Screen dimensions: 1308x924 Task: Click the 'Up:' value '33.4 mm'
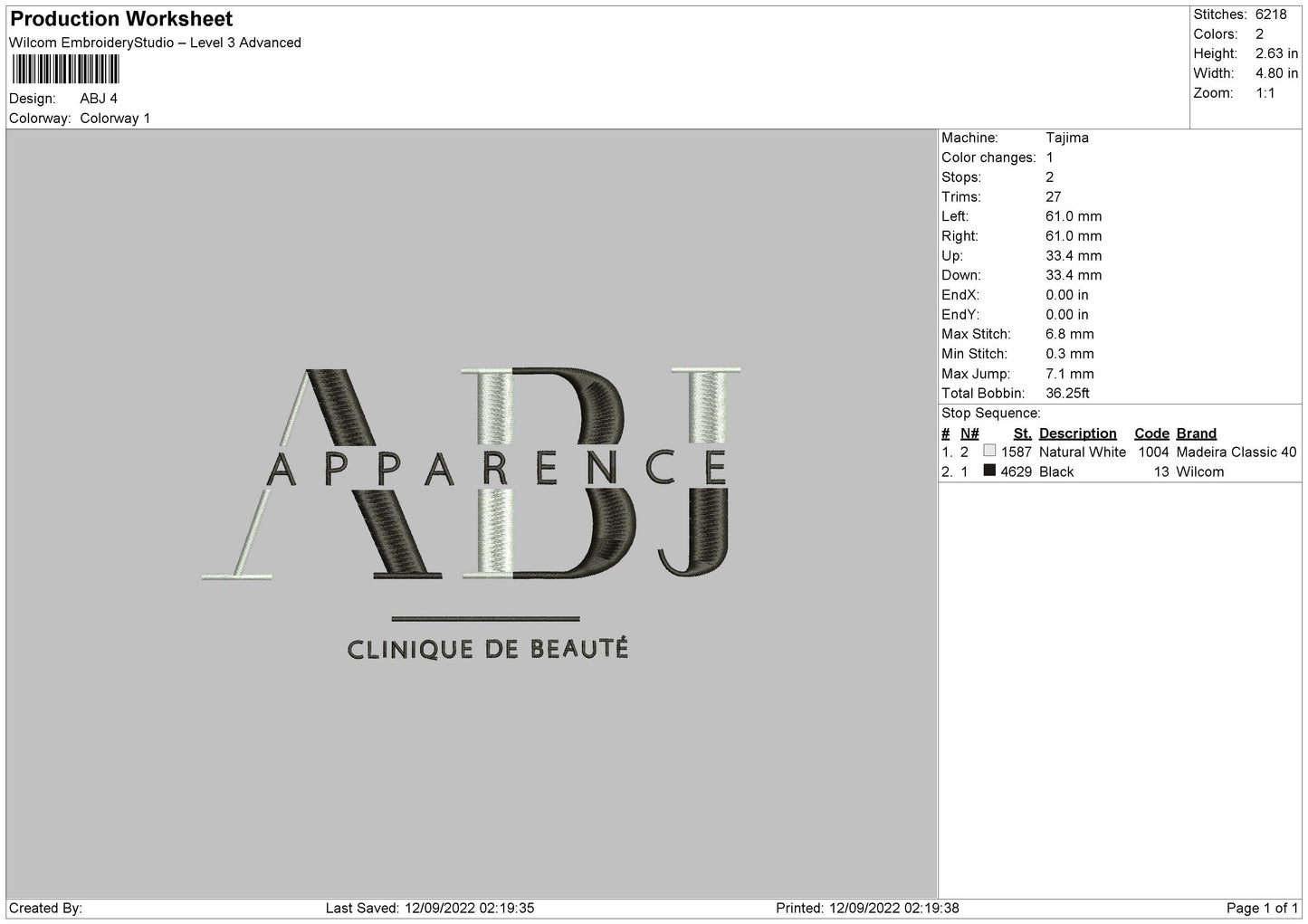point(1074,255)
